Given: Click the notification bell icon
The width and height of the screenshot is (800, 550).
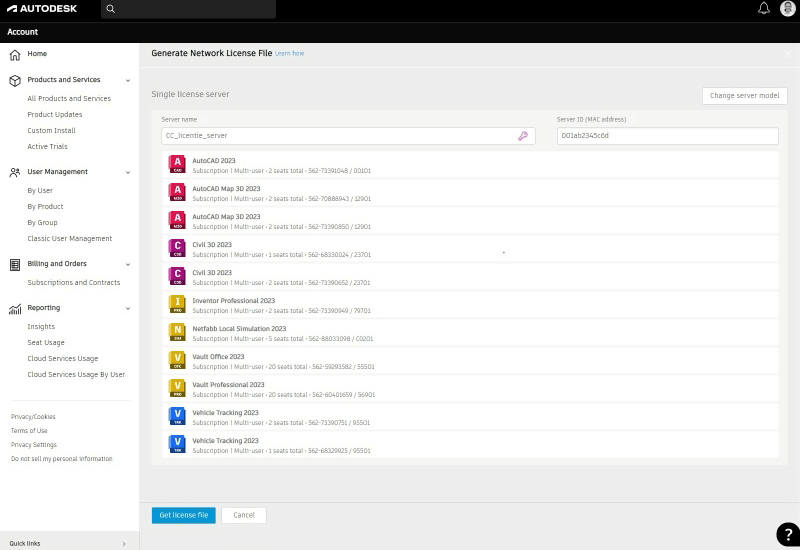Looking at the screenshot, I should point(764,9).
